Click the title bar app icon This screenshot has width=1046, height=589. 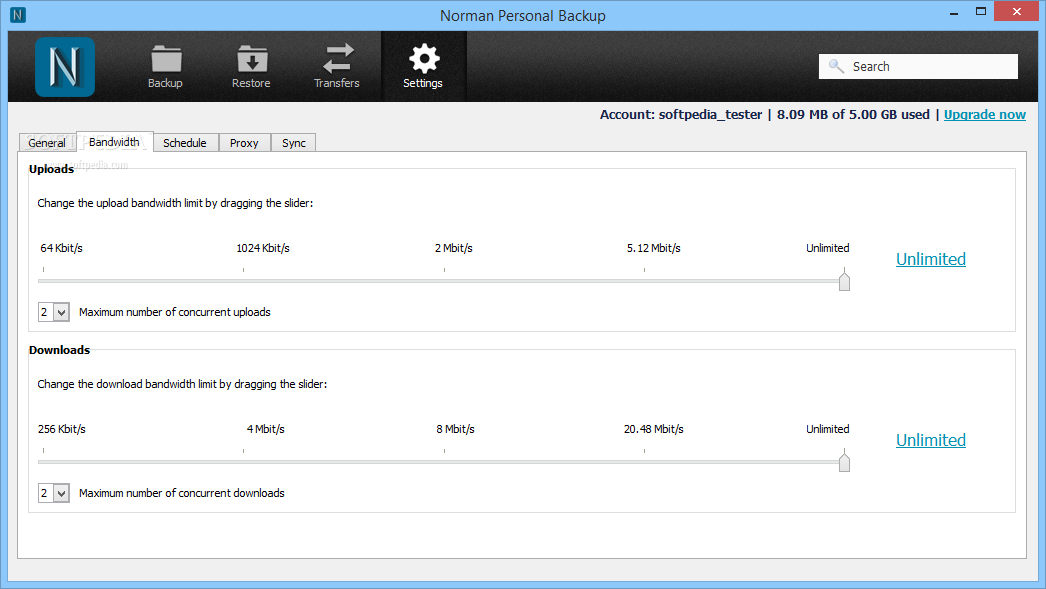pos(18,15)
